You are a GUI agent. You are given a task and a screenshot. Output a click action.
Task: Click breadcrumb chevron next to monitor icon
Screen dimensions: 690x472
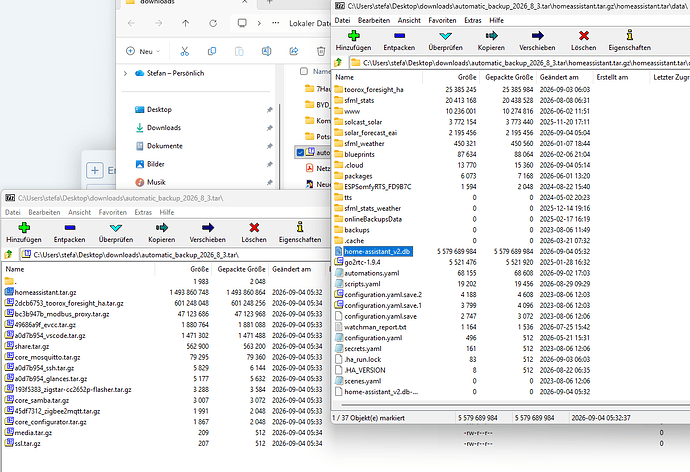click(x=259, y=23)
